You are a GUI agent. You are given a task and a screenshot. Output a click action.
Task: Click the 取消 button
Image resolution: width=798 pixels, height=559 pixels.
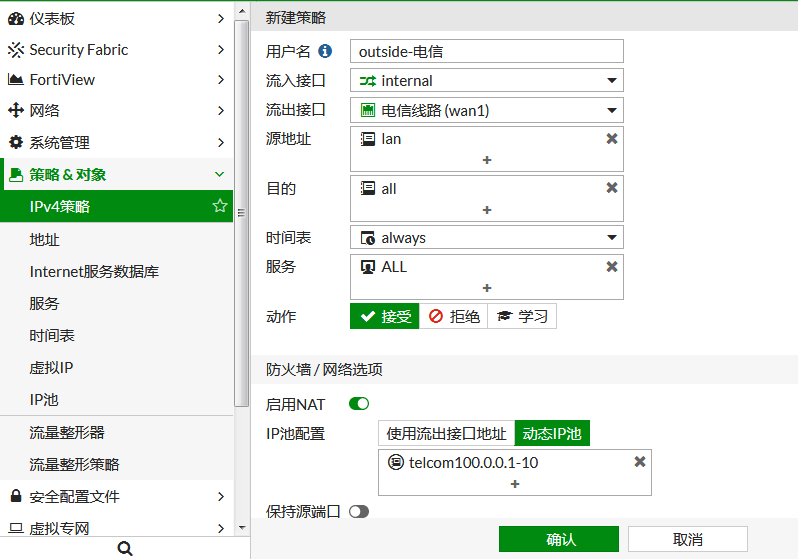tap(687, 539)
